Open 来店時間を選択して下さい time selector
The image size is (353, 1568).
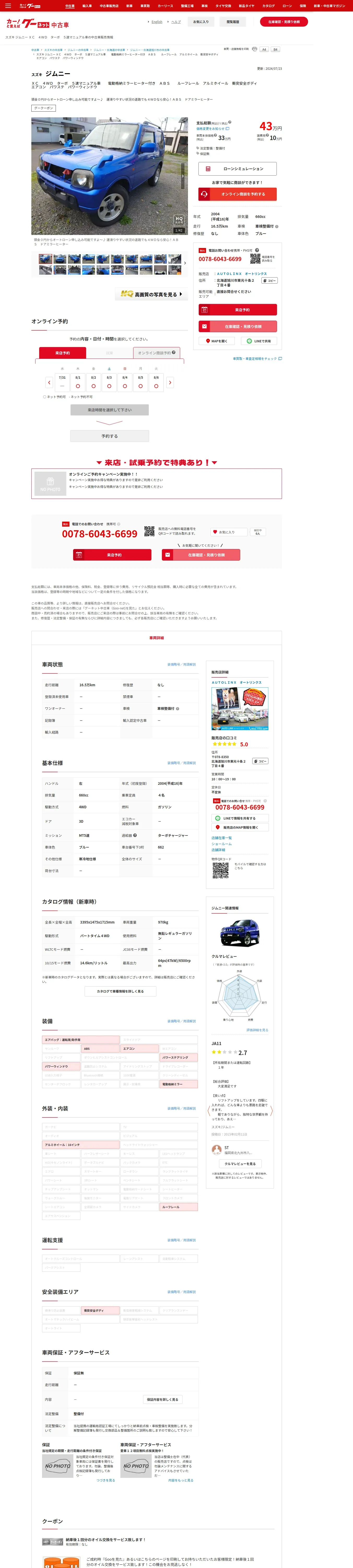(110, 410)
